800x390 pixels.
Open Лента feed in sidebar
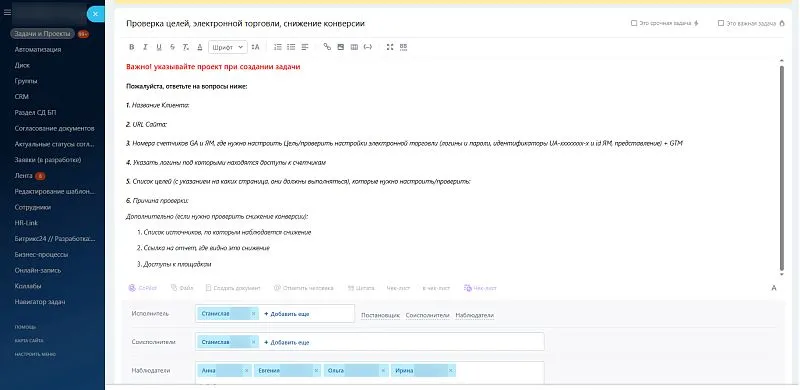(x=23, y=176)
